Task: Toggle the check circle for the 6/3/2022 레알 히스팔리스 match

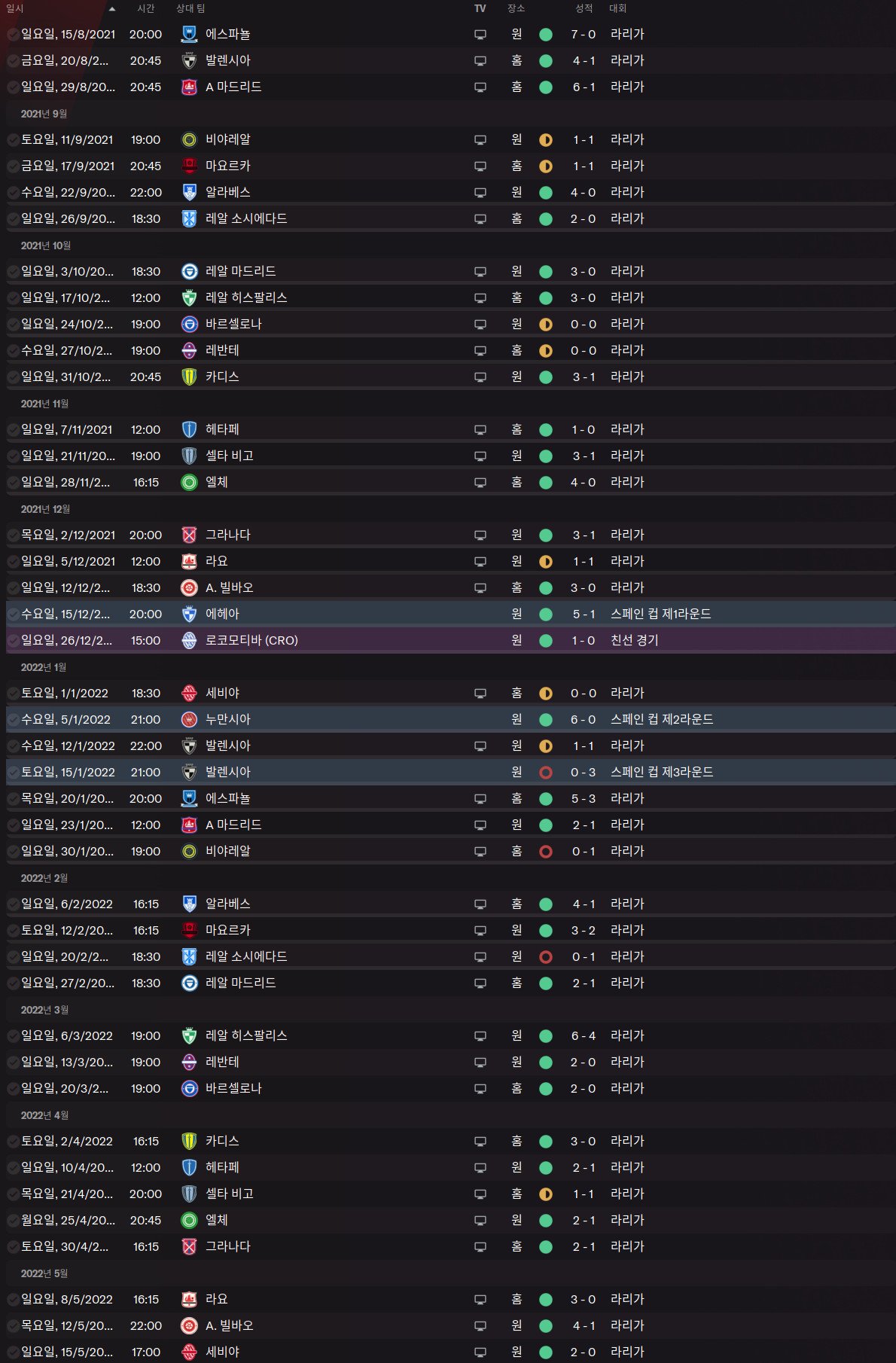Action: [x=13, y=1036]
